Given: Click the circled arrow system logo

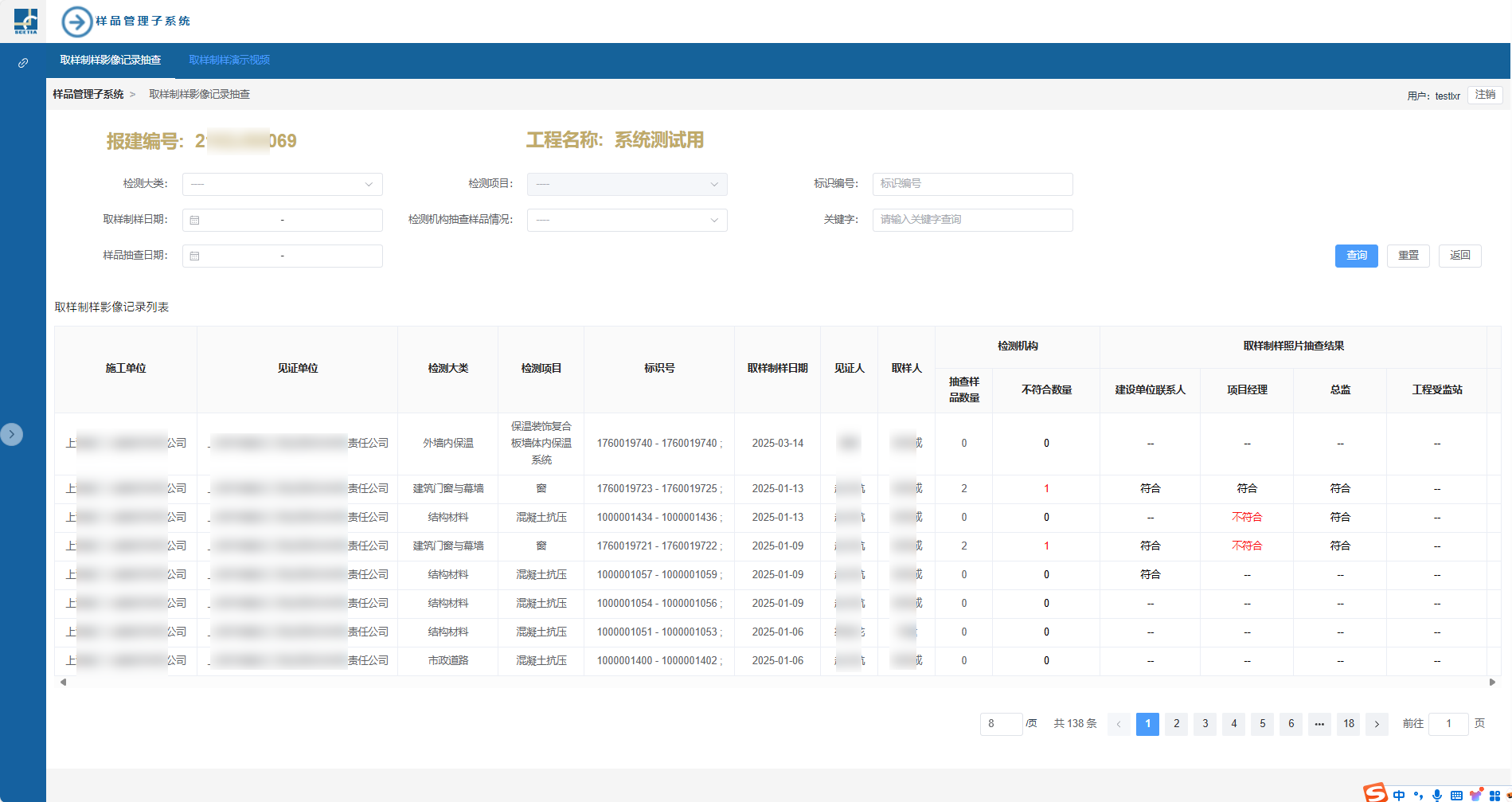Looking at the screenshot, I should click(77, 22).
